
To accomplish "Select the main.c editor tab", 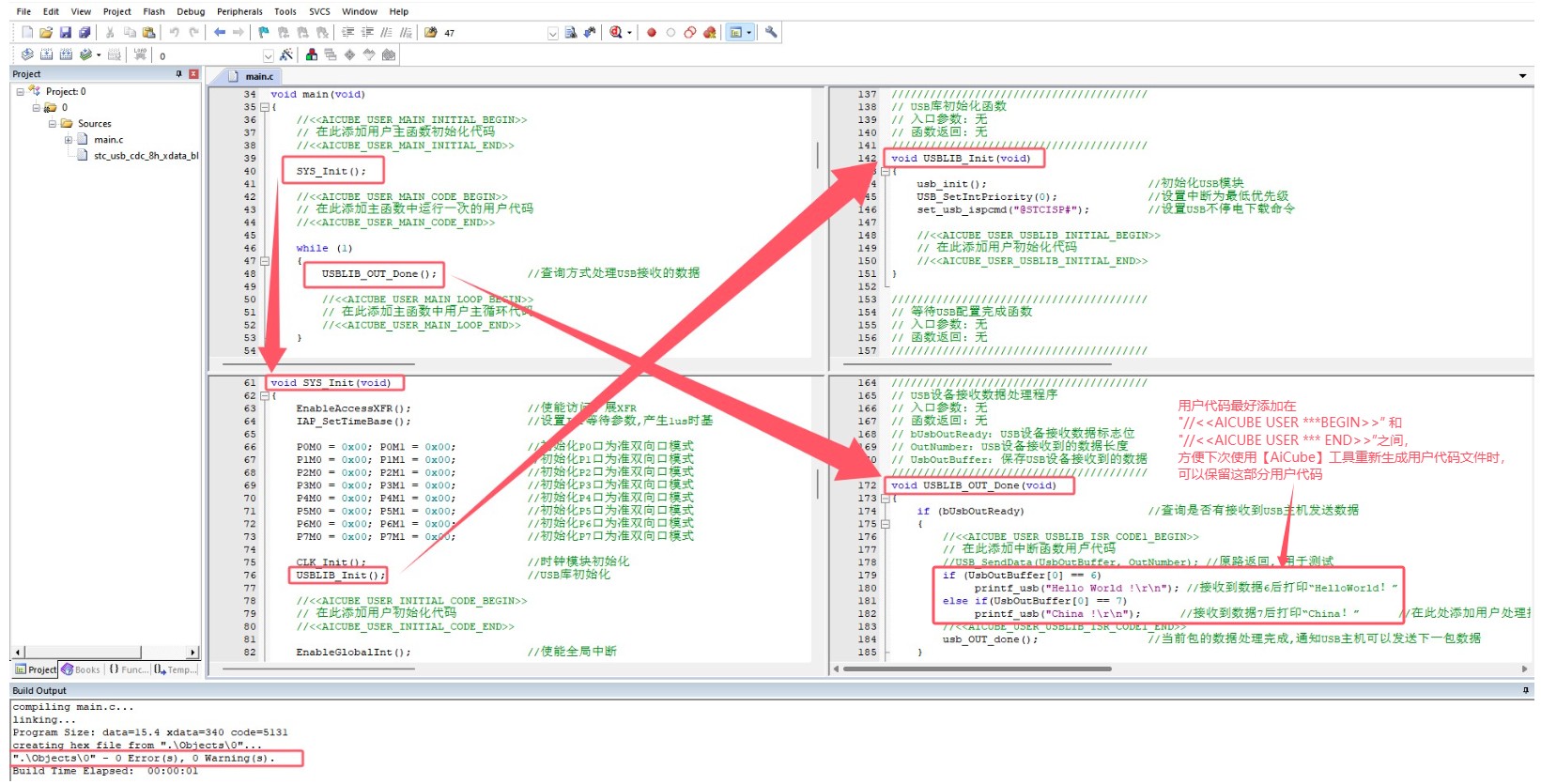I will (x=252, y=76).
